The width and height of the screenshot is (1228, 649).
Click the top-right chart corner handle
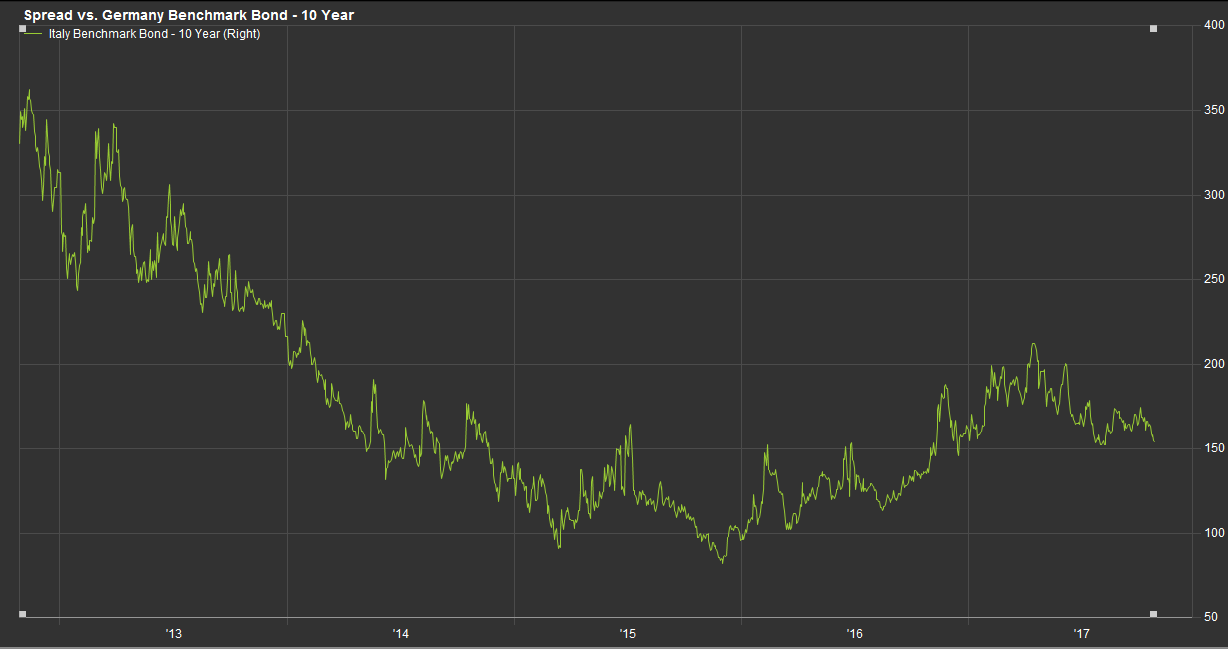click(x=1153, y=28)
